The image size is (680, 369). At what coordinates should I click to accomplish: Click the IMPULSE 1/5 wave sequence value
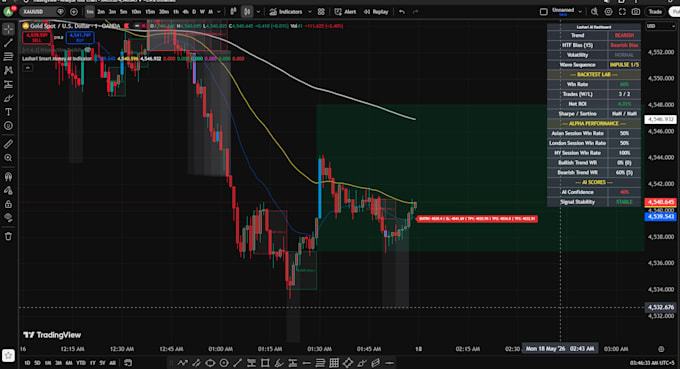coord(624,65)
